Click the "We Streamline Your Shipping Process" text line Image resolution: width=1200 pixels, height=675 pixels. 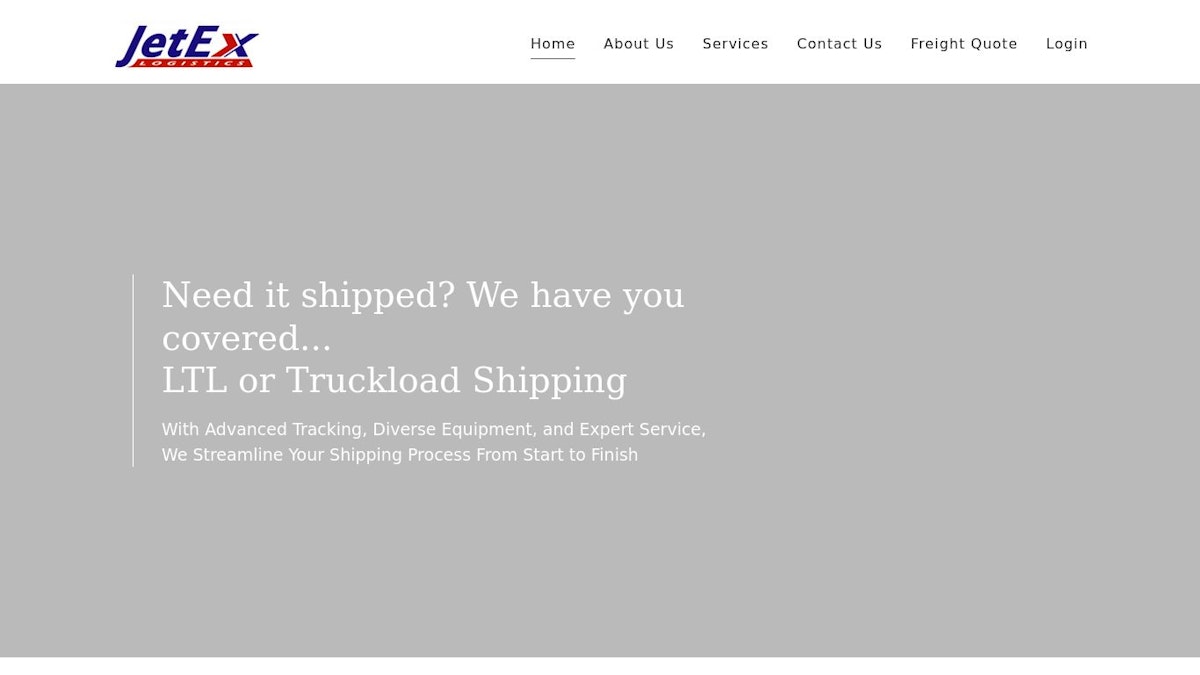399,455
